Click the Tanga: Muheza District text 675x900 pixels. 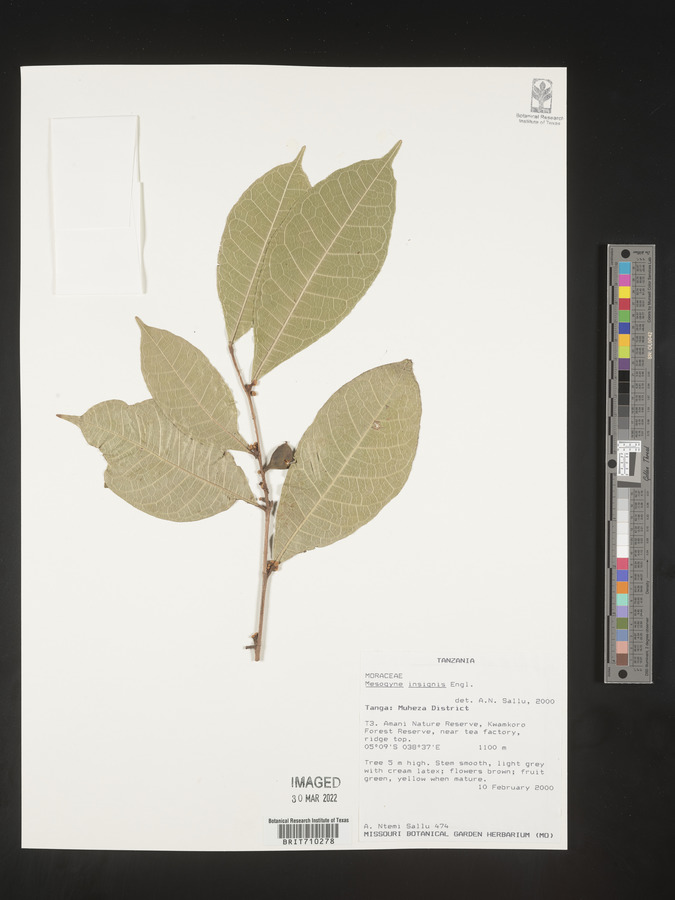(x=417, y=708)
